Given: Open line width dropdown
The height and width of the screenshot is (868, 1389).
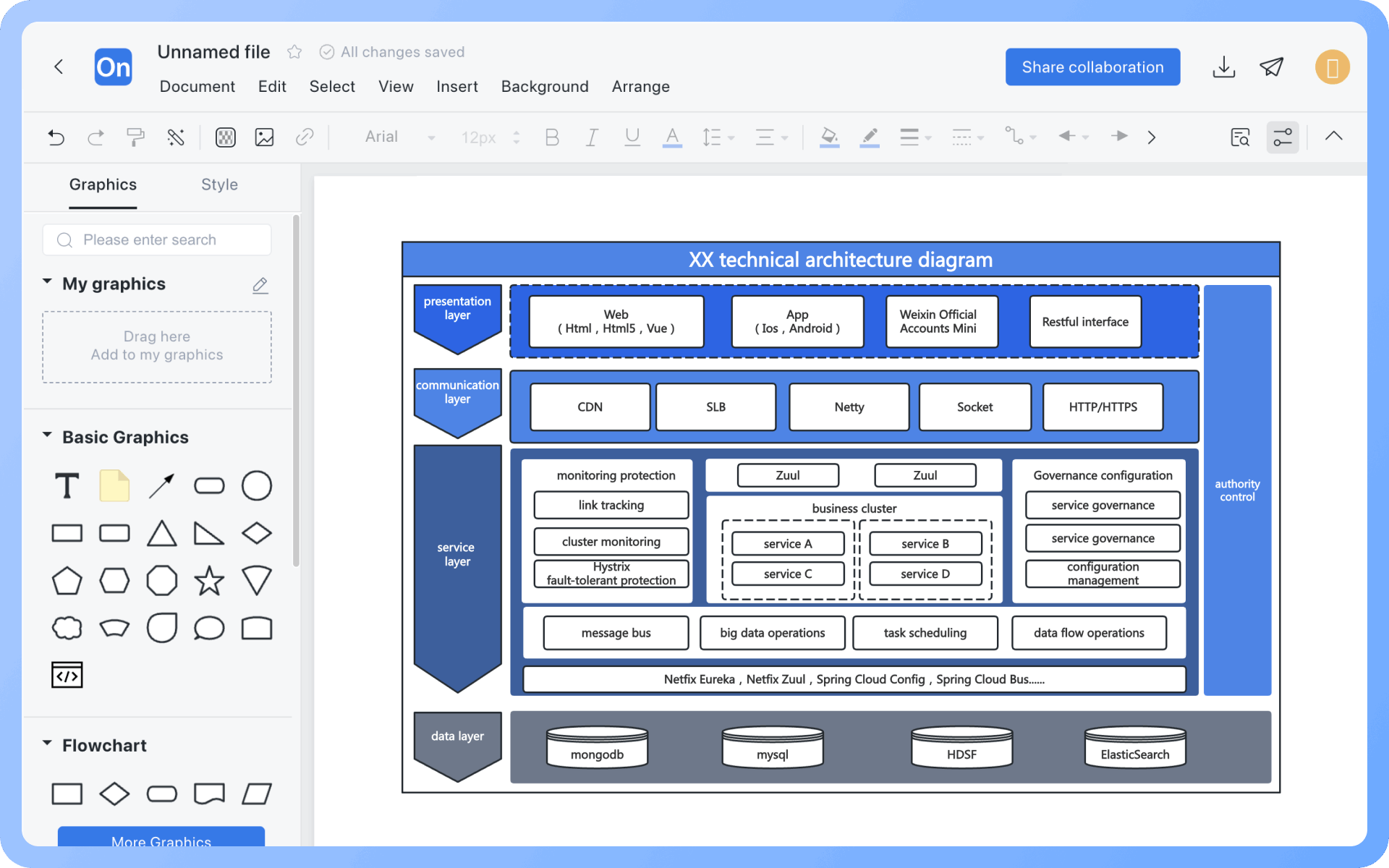Looking at the screenshot, I should click(x=915, y=137).
